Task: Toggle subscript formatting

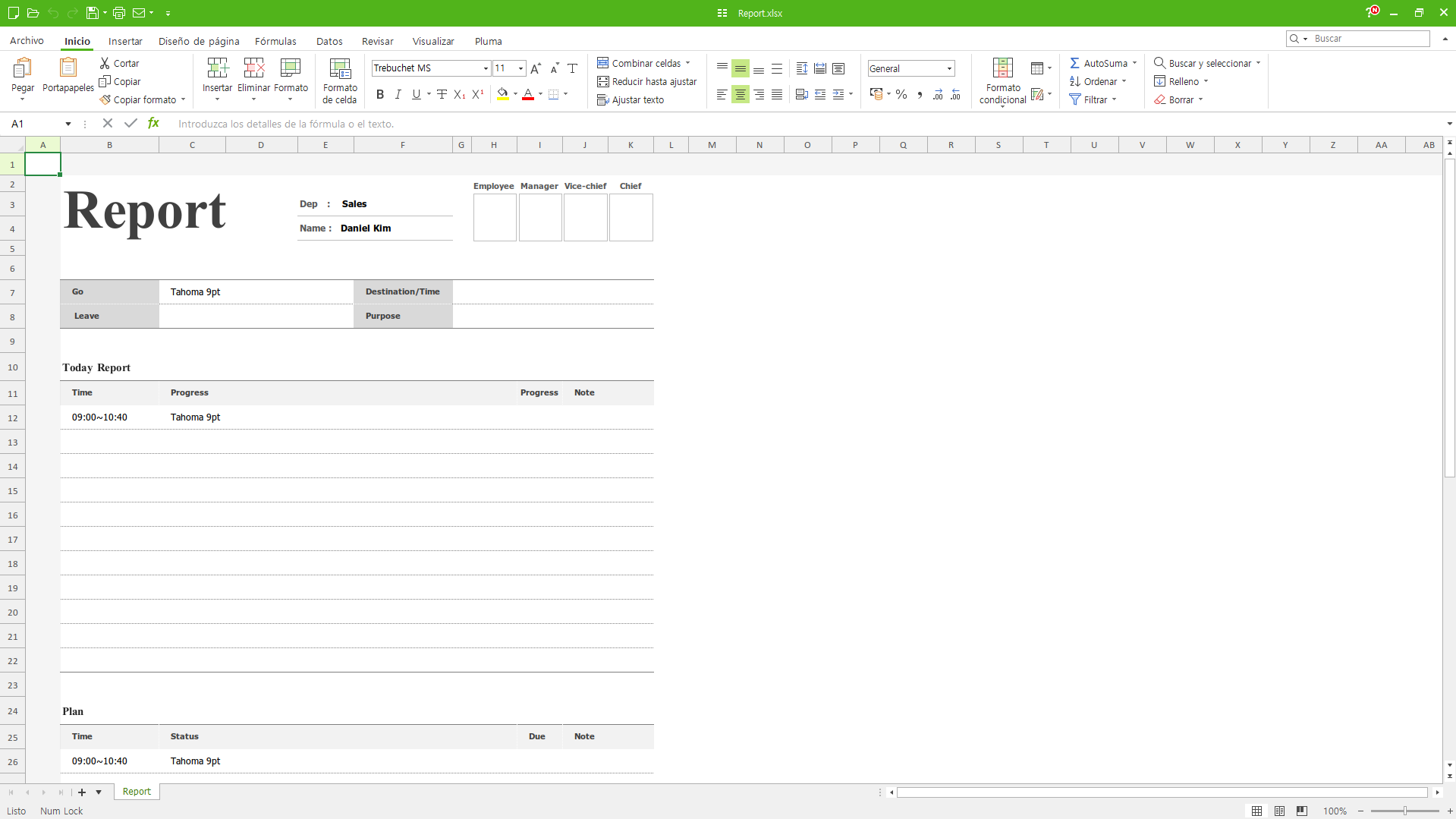Action: 460,94
